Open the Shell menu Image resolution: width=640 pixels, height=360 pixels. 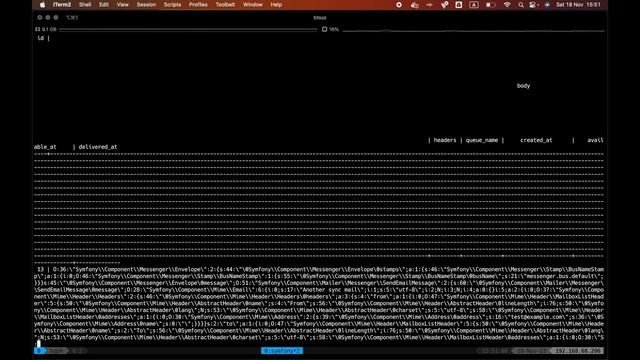point(85,5)
